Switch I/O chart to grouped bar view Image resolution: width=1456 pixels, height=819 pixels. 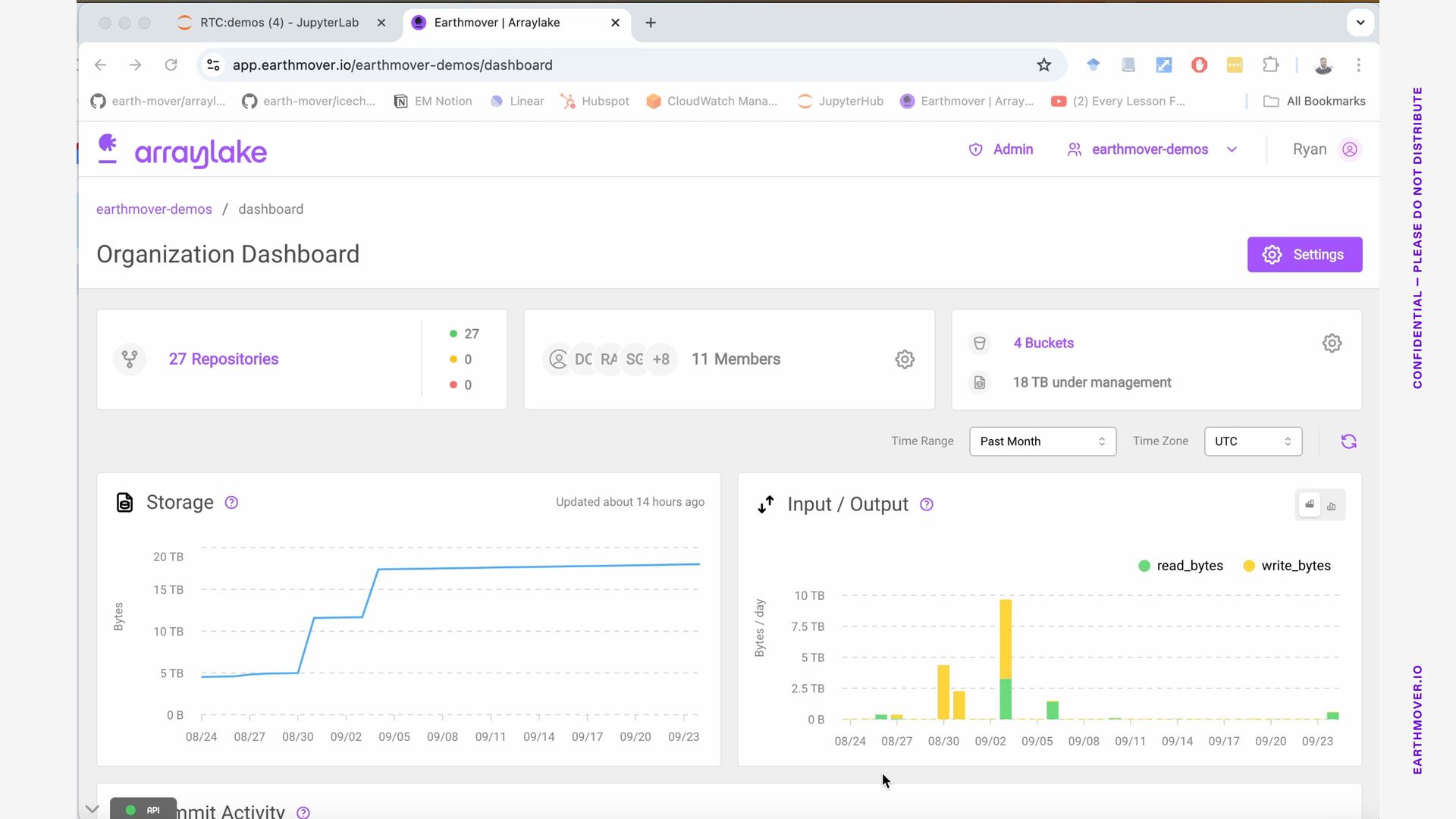pyautogui.click(x=1332, y=506)
